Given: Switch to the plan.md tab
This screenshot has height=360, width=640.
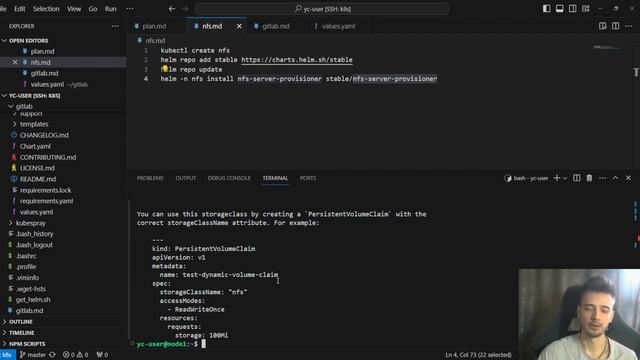Looking at the screenshot, I should click(x=154, y=26).
